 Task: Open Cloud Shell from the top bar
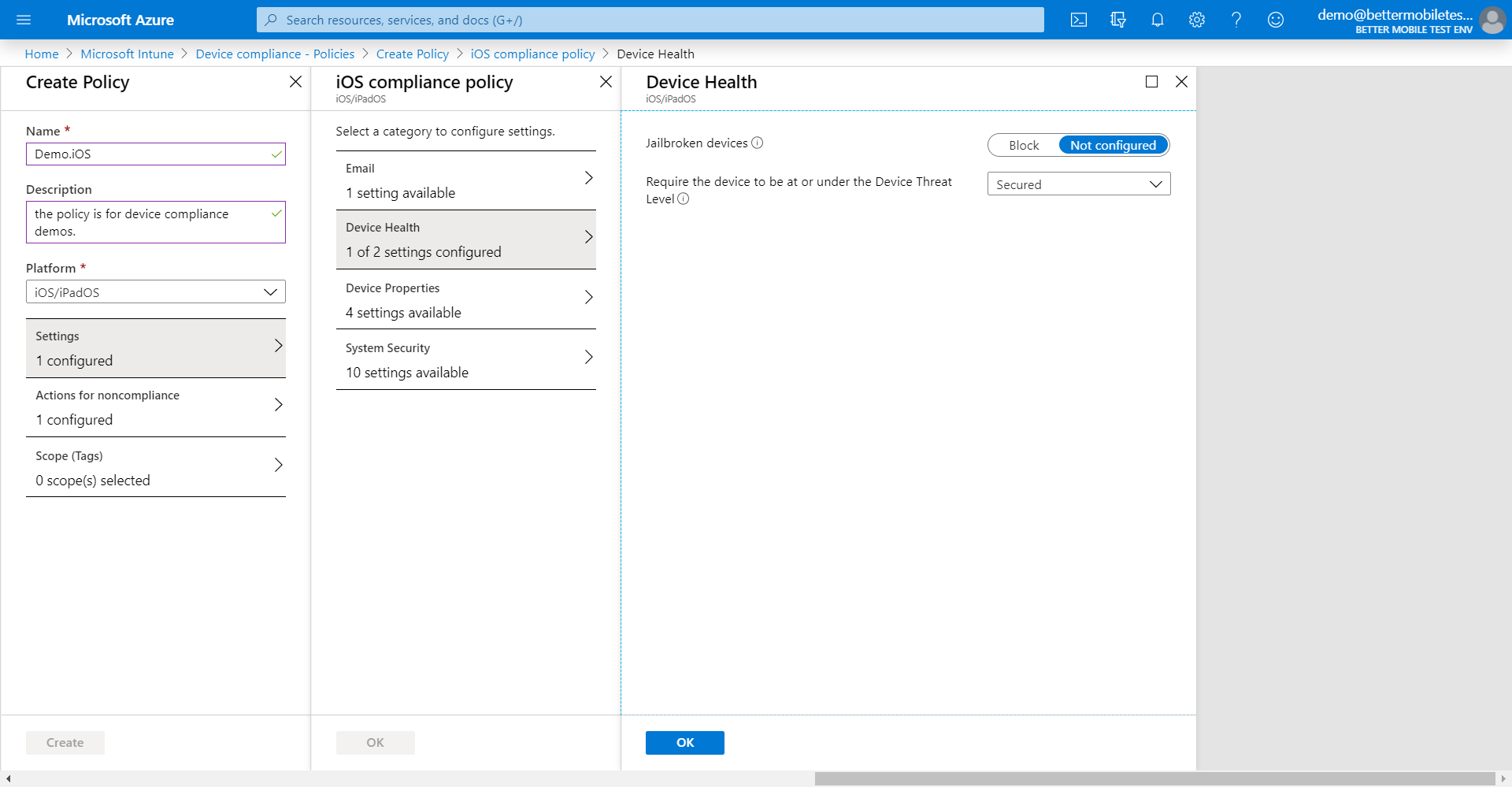(x=1079, y=20)
